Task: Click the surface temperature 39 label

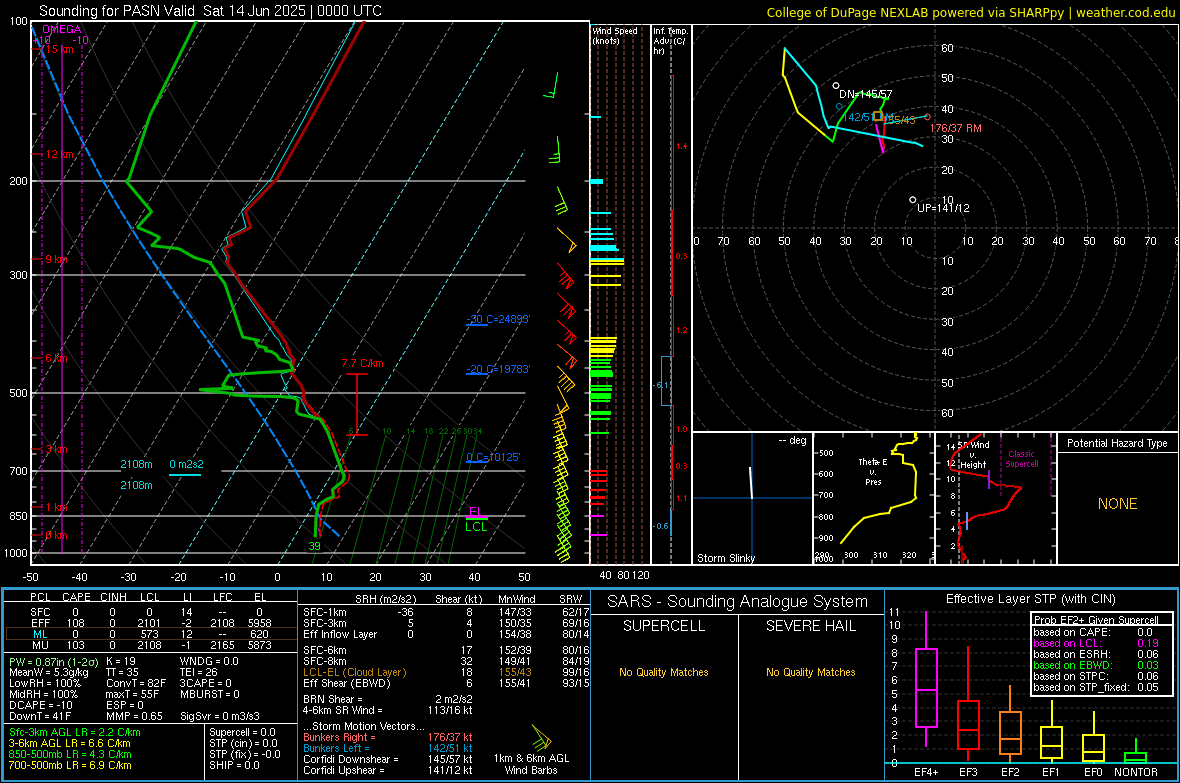Action: click(x=315, y=546)
